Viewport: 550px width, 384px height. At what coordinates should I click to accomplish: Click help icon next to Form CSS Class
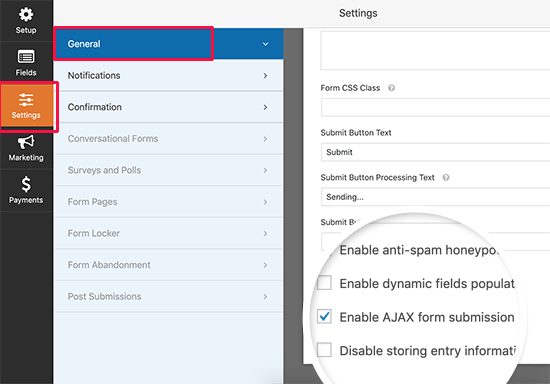point(391,88)
